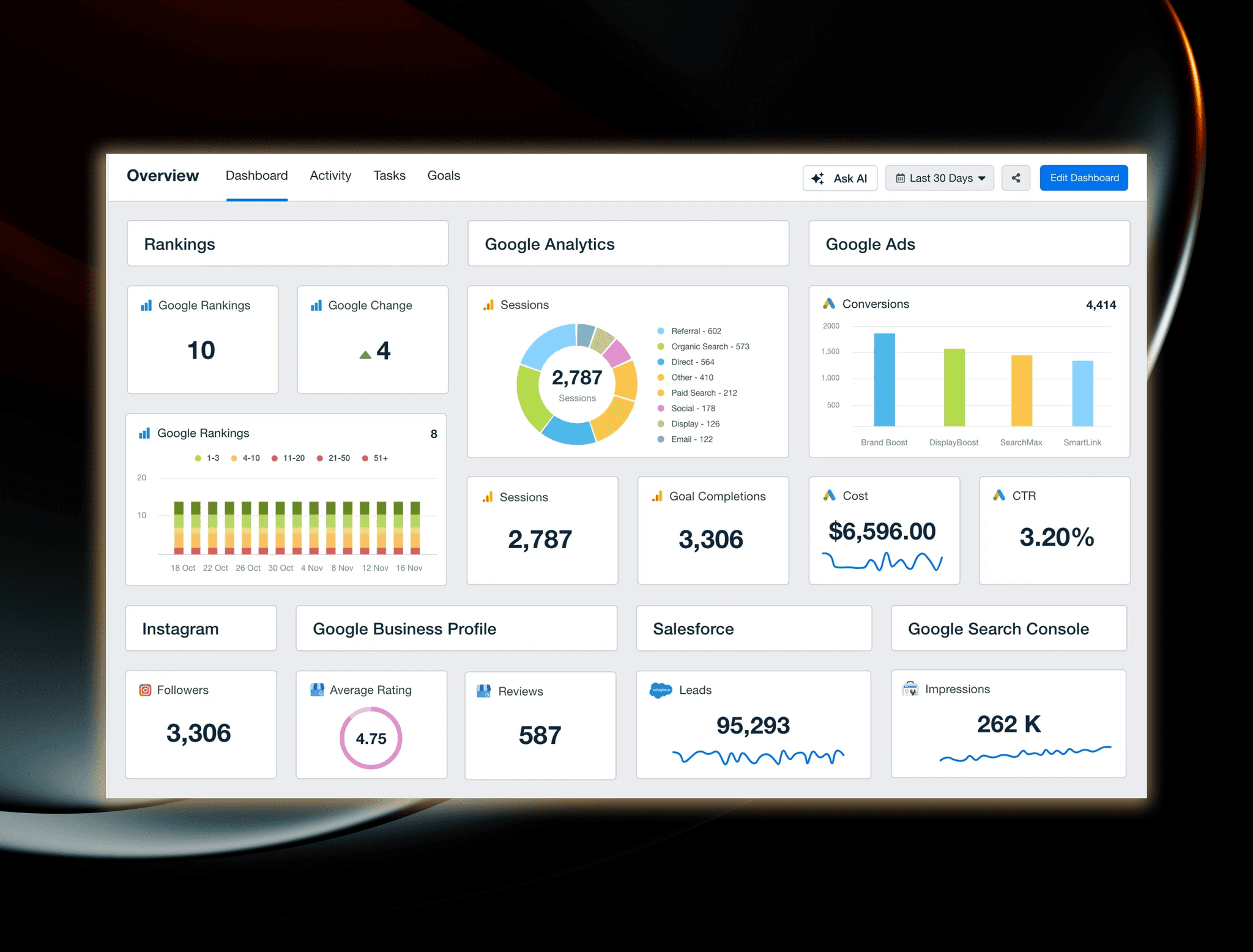Toggle the 4-10 legend series
The height and width of the screenshot is (952, 1253).
(245, 458)
